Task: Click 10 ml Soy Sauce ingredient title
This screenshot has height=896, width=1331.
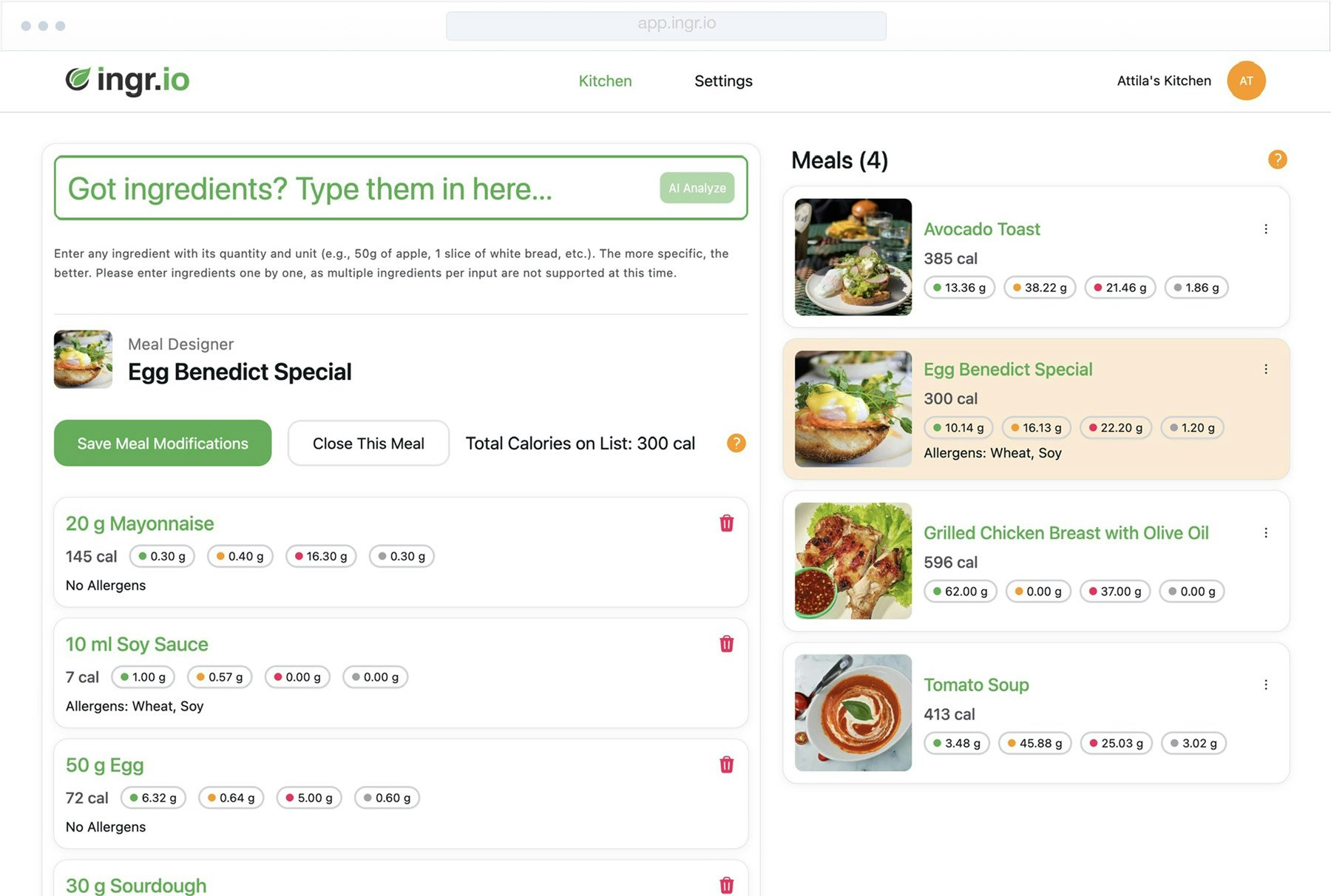Action: pos(137,644)
